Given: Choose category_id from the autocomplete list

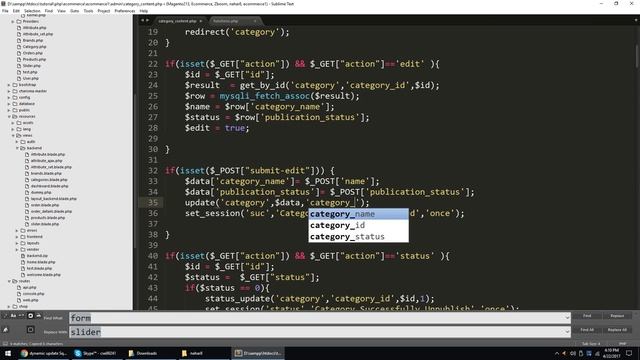Looking at the screenshot, I should click(358, 225).
